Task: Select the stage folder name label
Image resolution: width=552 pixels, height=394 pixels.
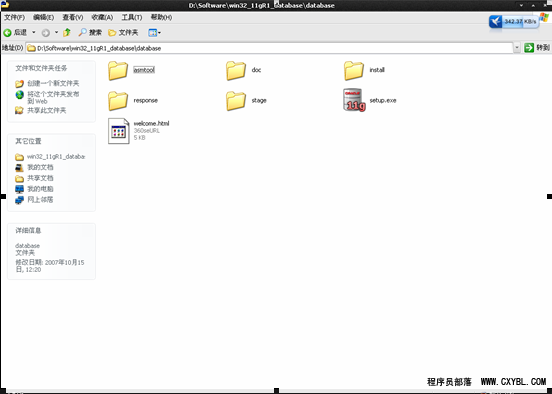Action: tap(259, 100)
